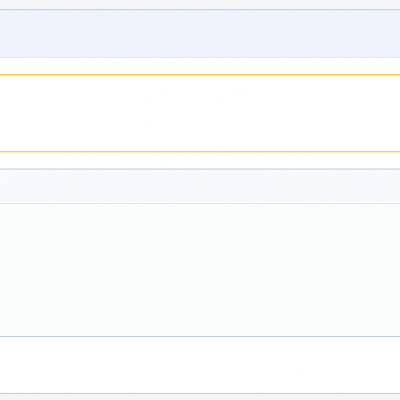Click the upper yellow border line
The width and height of the screenshot is (400, 400).
click(x=200, y=75)
